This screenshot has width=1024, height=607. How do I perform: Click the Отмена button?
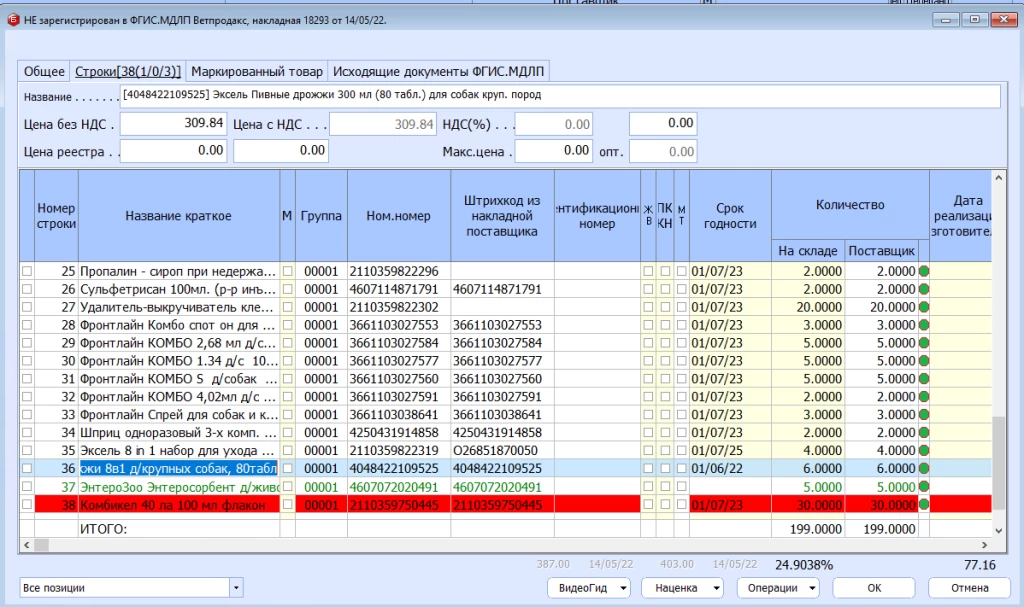point(969,587)
